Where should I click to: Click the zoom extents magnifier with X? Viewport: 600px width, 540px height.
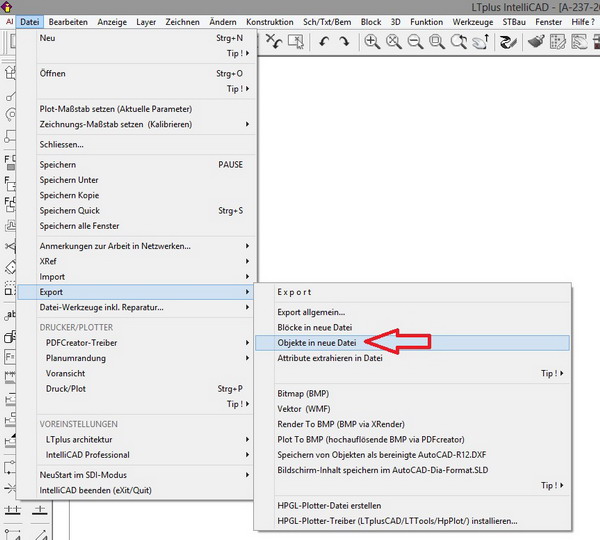click(393, 41)
